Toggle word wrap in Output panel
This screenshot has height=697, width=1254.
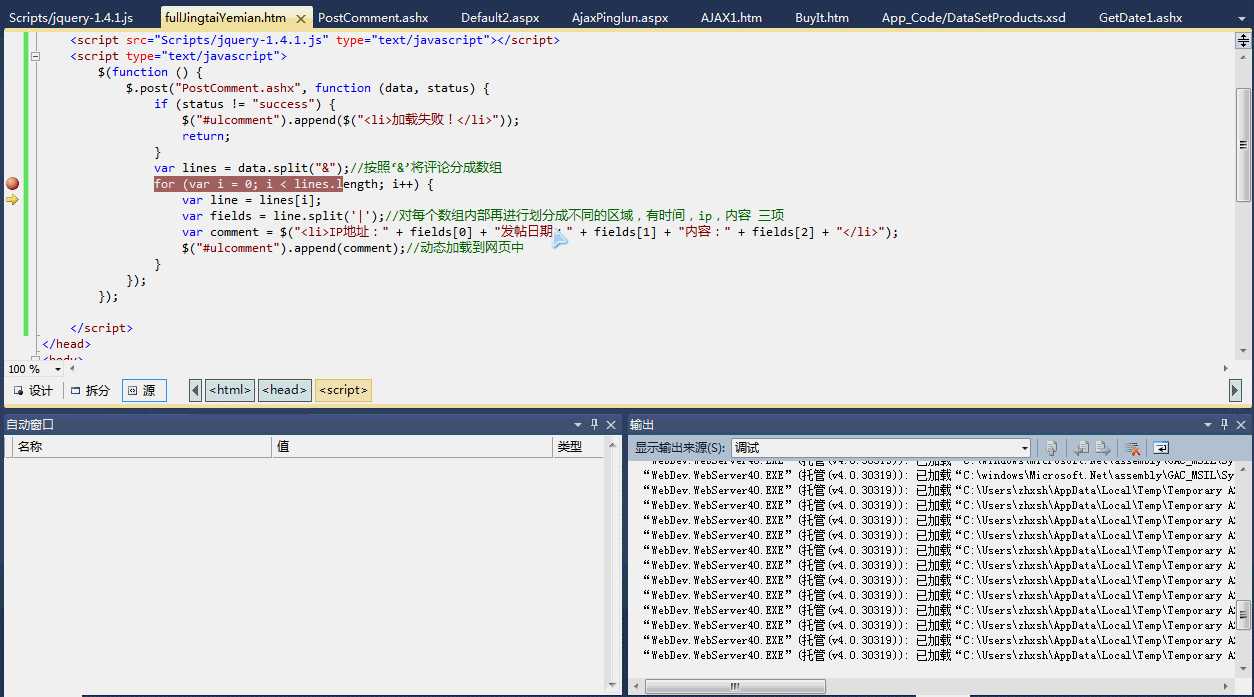[1160, 448]
